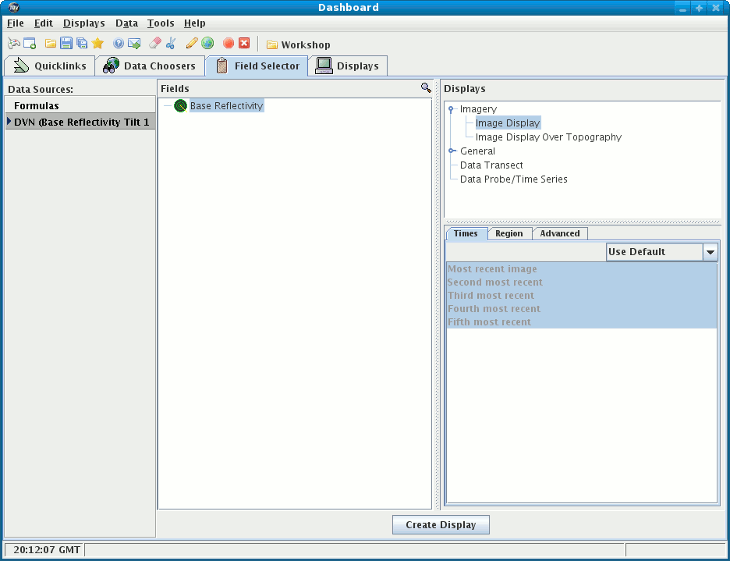This screenshot has width=730, height=561.
Task: Open the Region tab
Action: tap(508, 234)
